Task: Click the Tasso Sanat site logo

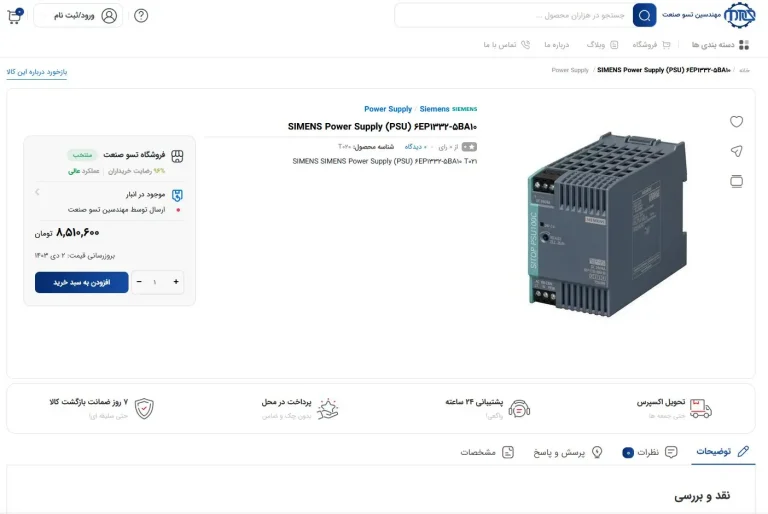Action: pyautogui.click(x=741, y=15)
